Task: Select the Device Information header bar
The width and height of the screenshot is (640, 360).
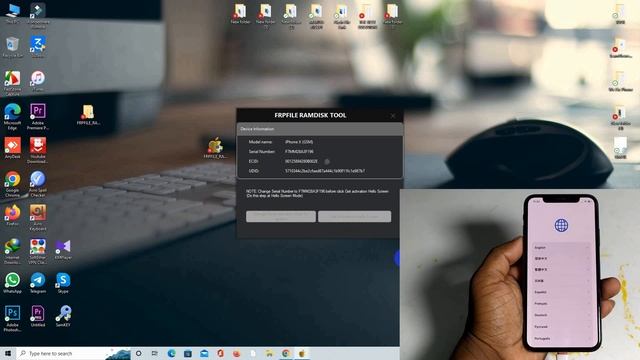Action: [x=320, y=129]
